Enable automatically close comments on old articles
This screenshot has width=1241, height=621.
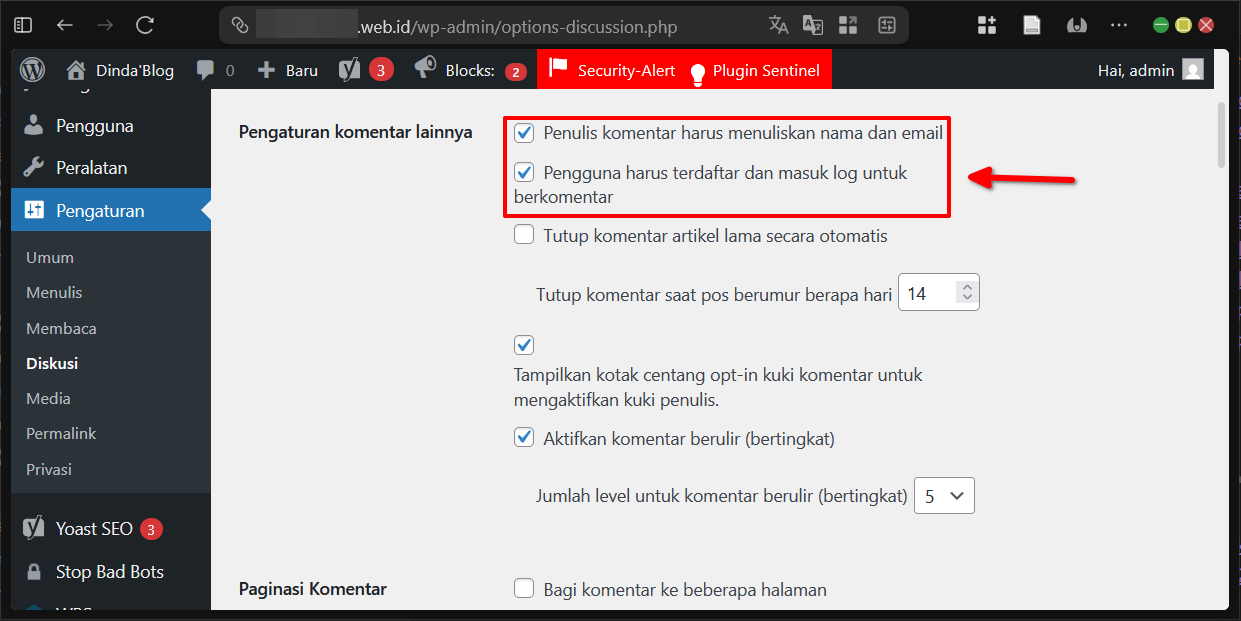pyautogui.click(x=524, y=234)
